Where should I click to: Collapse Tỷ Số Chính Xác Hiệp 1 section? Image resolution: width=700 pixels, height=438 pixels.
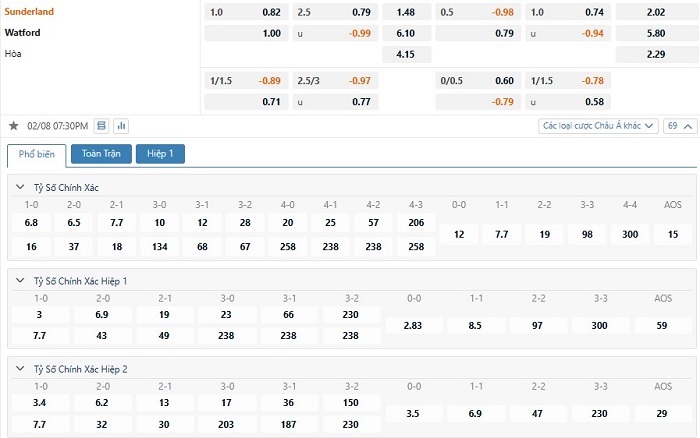click(x=20, y=281)
